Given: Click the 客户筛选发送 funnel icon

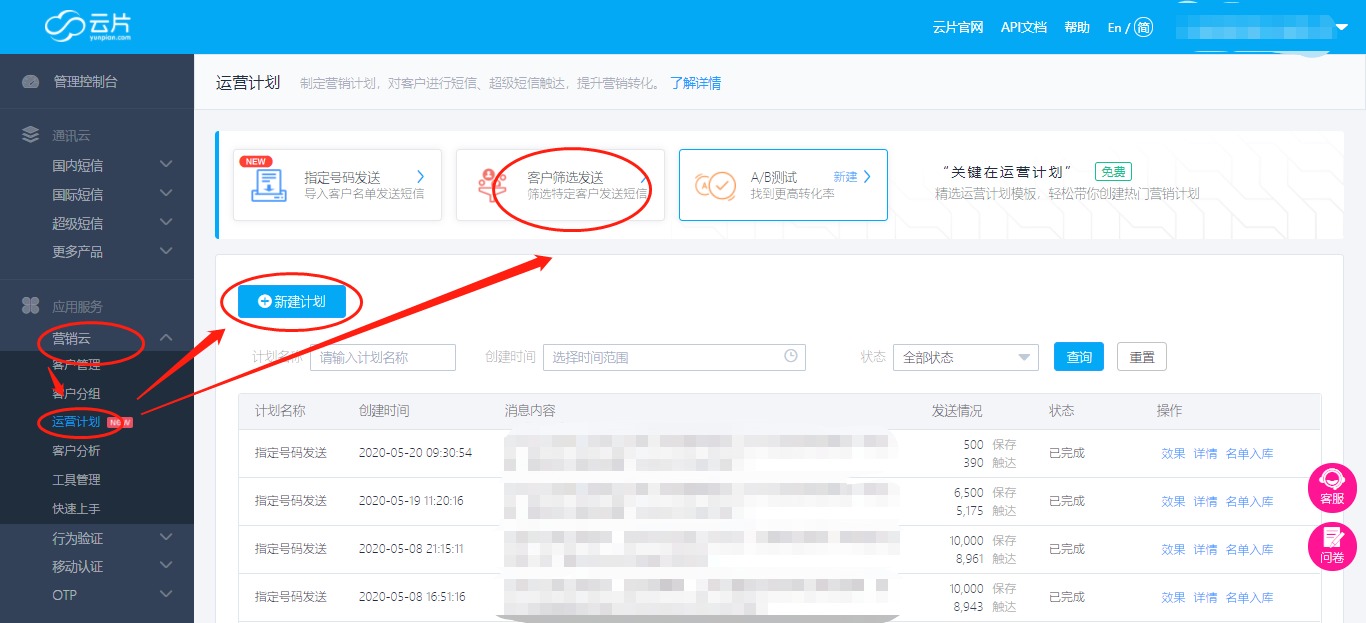Looking at the screenshot, I should 490,185.
